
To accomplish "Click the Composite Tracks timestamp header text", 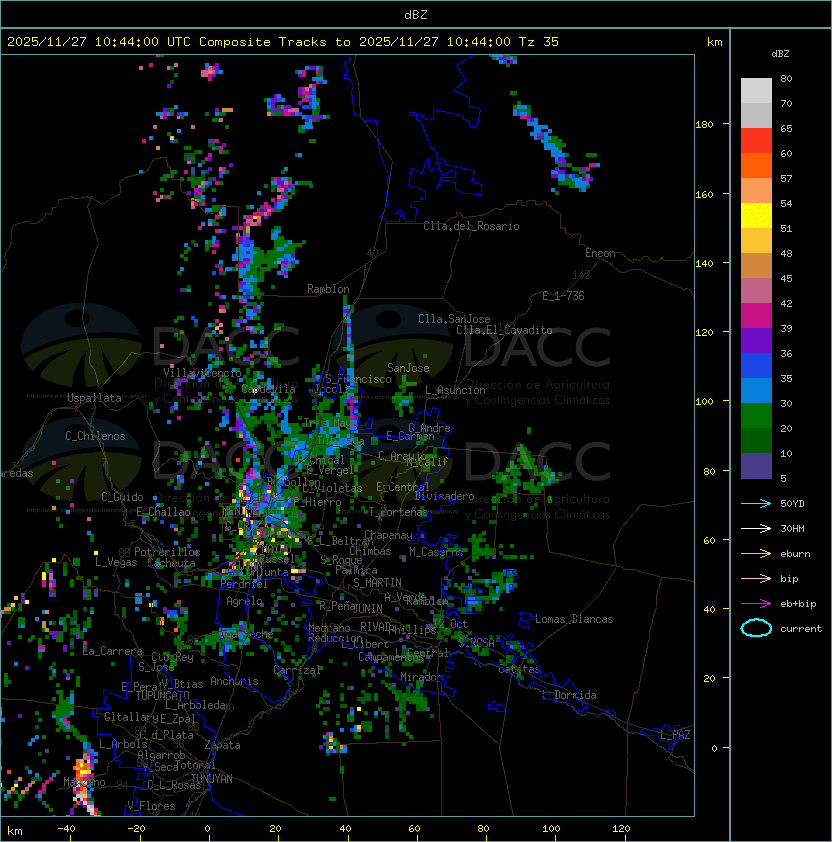I will pos(283,42).
